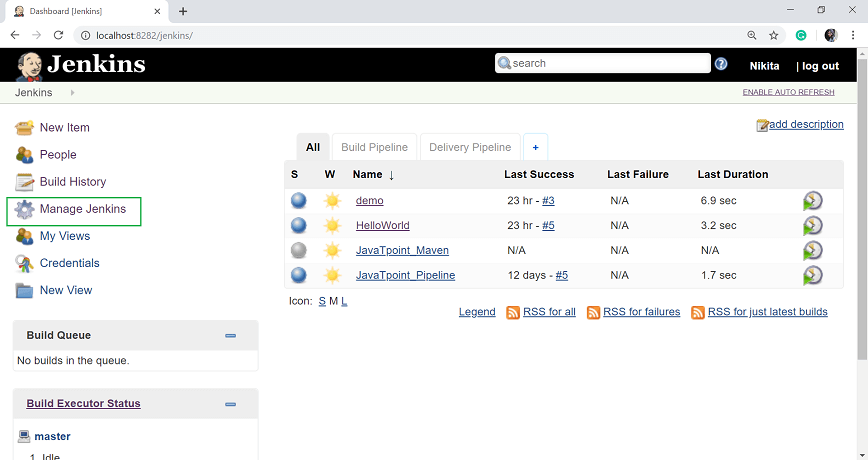This screenshot has width=868, height=460.
Task: Open the Grammarly extension icon
Action: pos(801,35)
